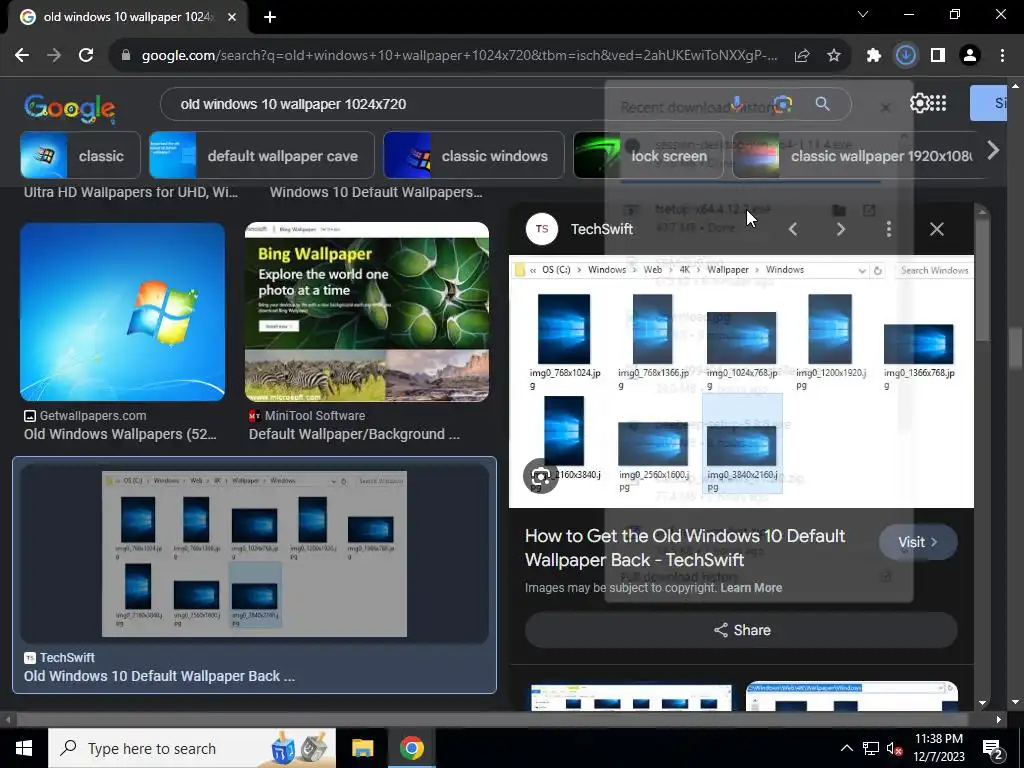Go back with the browser back arrow
The image size is (1024, 768).
[22, 56]
